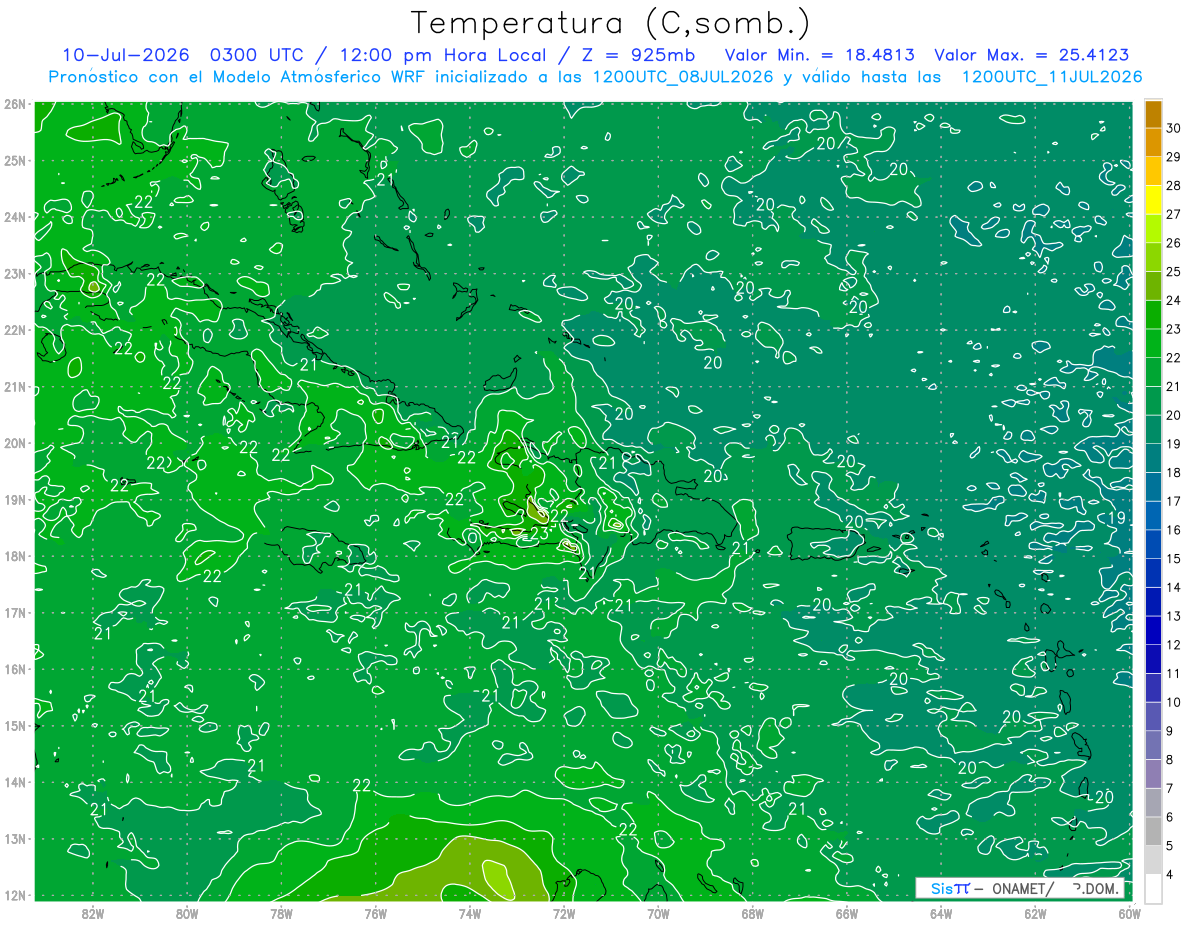Click the Valor Min. = 18.4813 readout
1200x927 pixels.
(x=819, y=55)
